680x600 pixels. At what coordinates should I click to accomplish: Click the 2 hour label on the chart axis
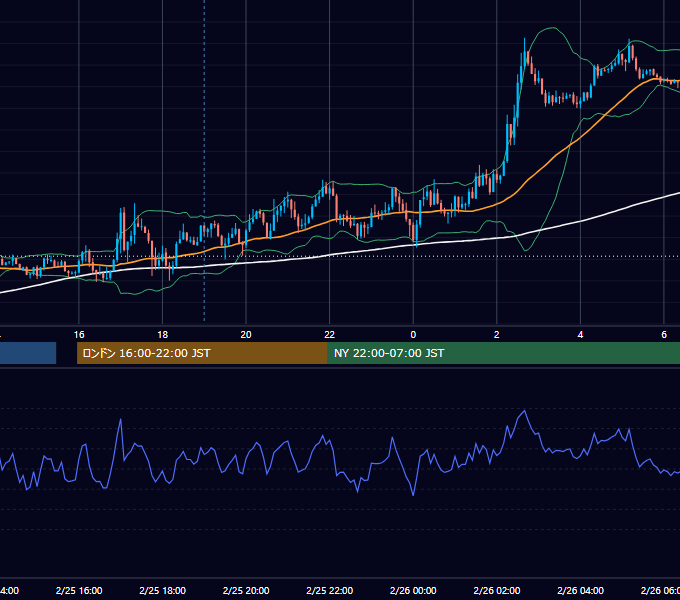[497, 335]
